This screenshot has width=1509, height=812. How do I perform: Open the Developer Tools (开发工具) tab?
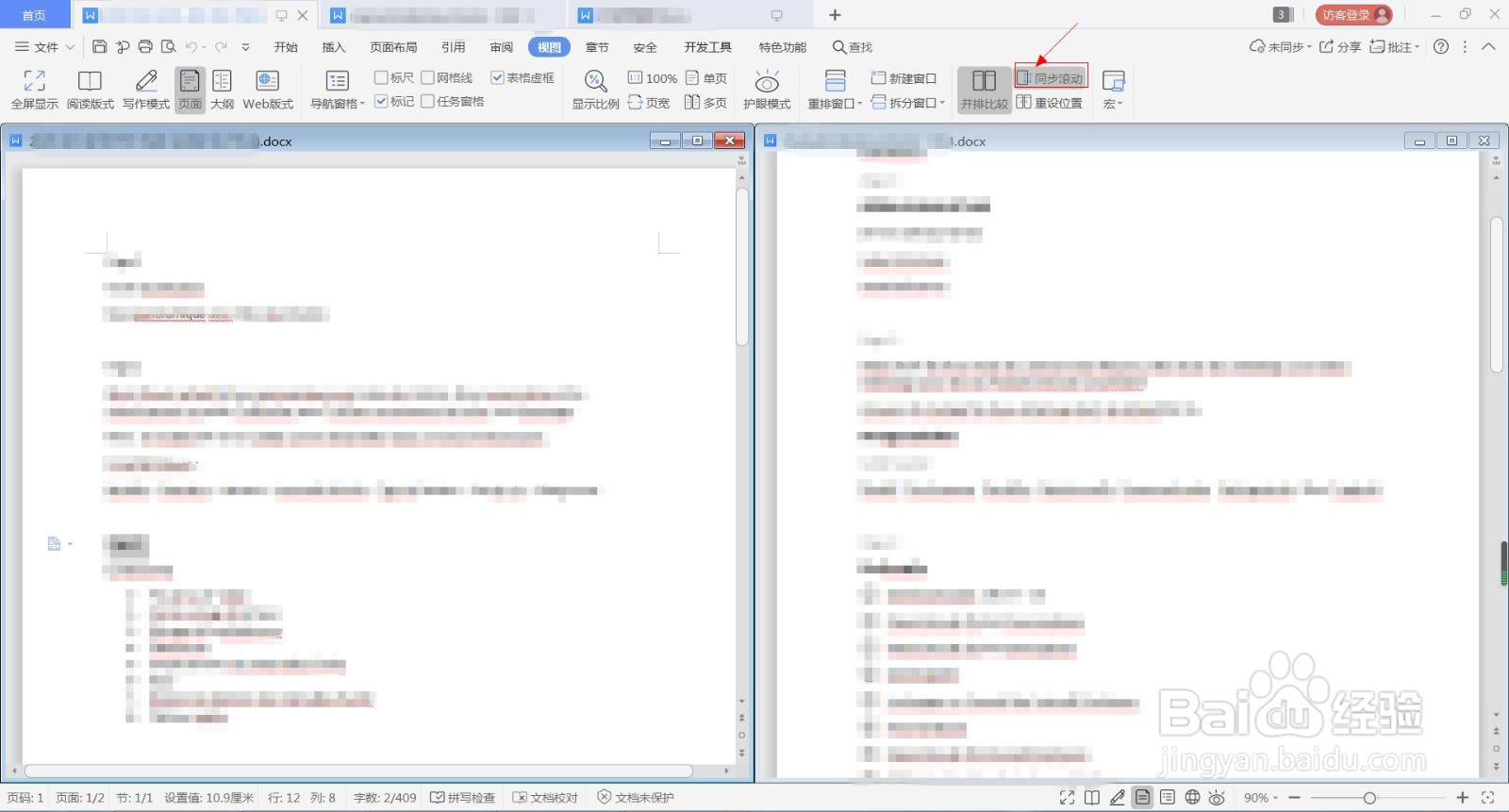coord(708,47)
